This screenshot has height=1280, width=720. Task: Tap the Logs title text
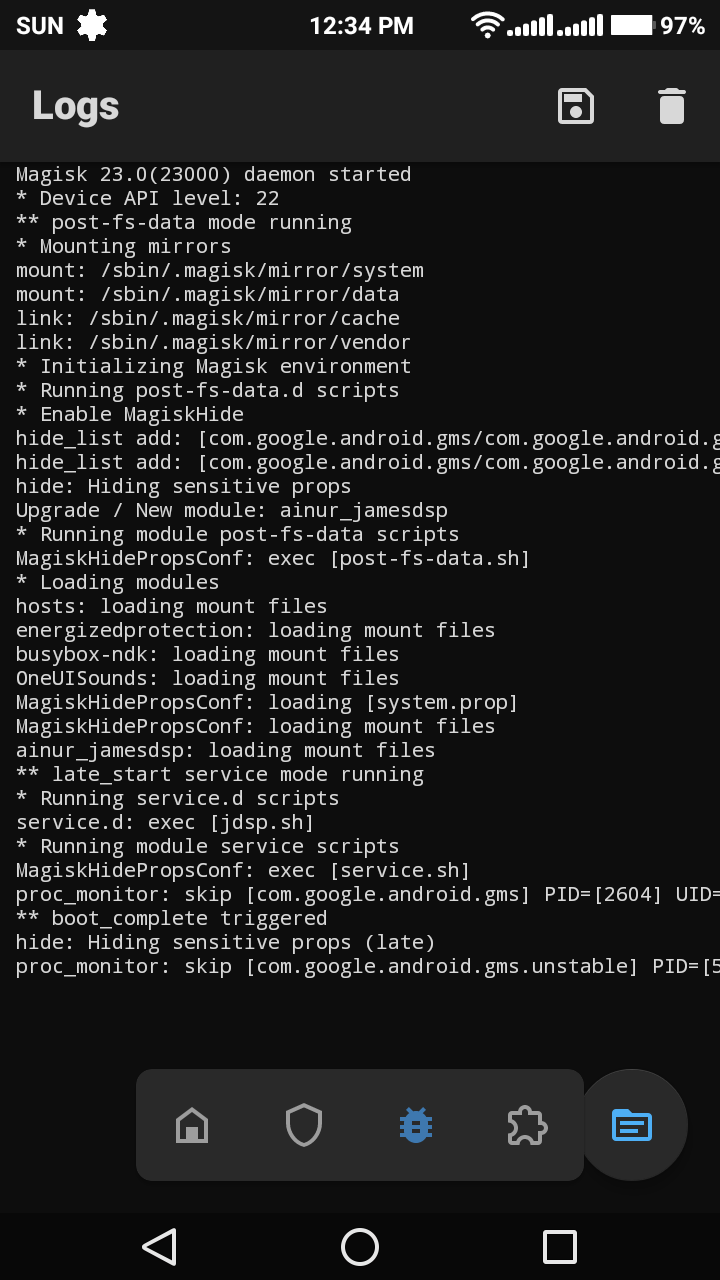(x=74, y=105)
